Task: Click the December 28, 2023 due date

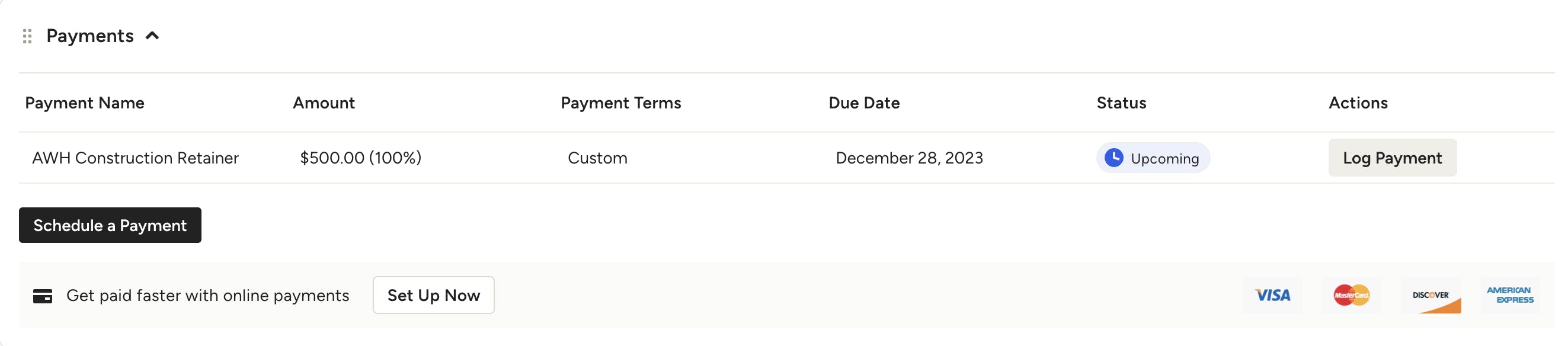Action: point(909,158)
